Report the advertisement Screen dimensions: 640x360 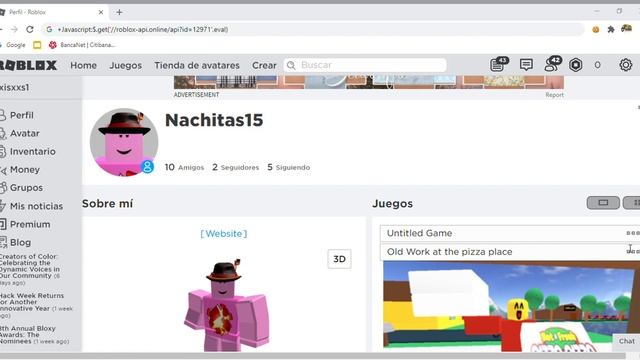click(x=554, y=95)
